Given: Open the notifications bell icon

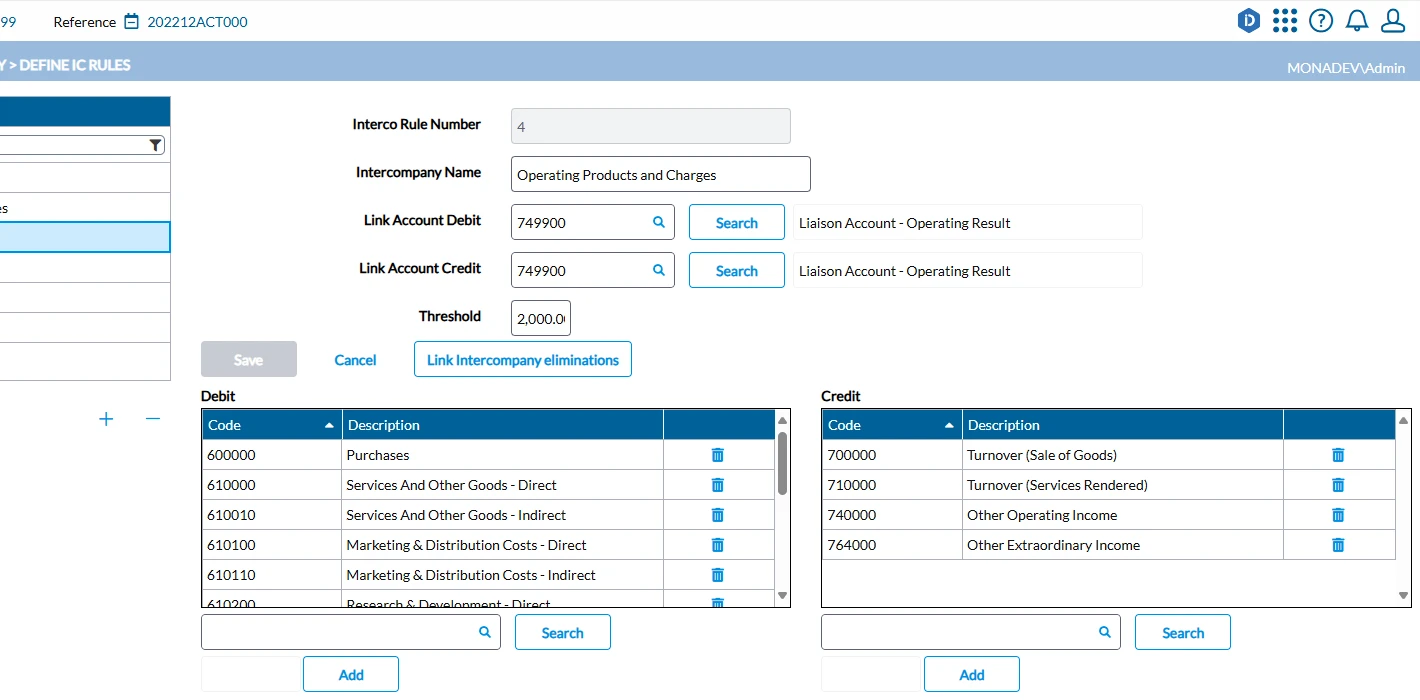Looking at the screenshot, I should (x=1357, y=20).
